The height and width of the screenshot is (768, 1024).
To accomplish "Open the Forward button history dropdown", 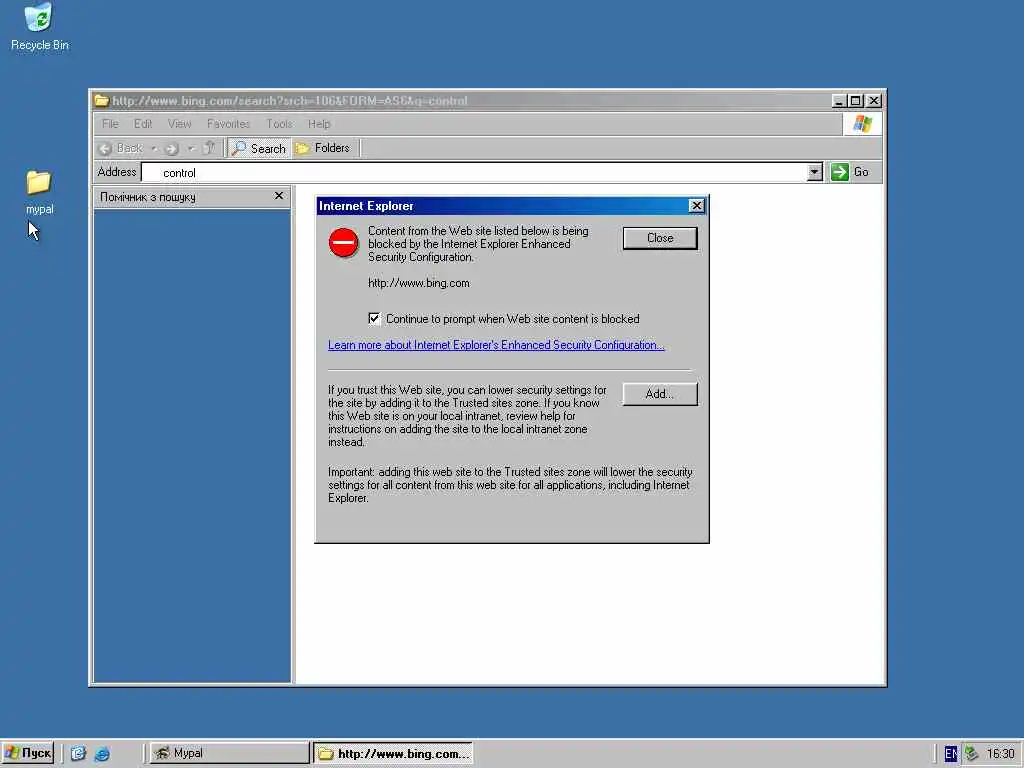I will (x=191, y=148).
